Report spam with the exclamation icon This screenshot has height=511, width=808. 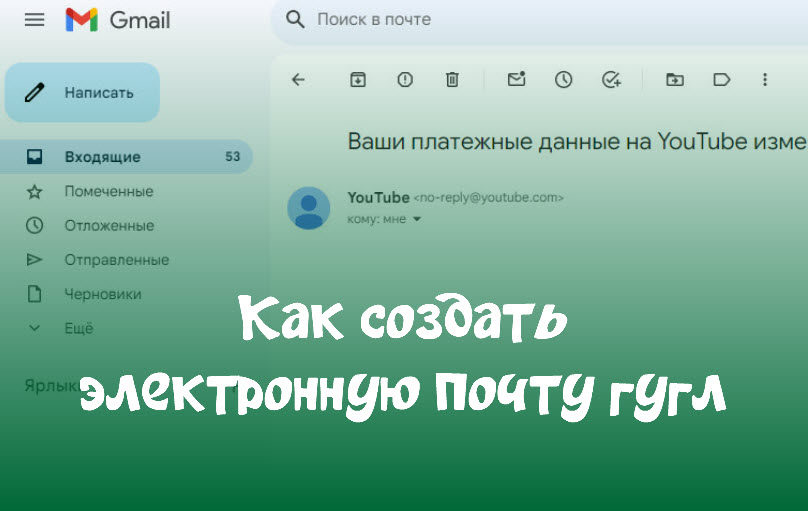pyautogui.click(x=405, y=80)
